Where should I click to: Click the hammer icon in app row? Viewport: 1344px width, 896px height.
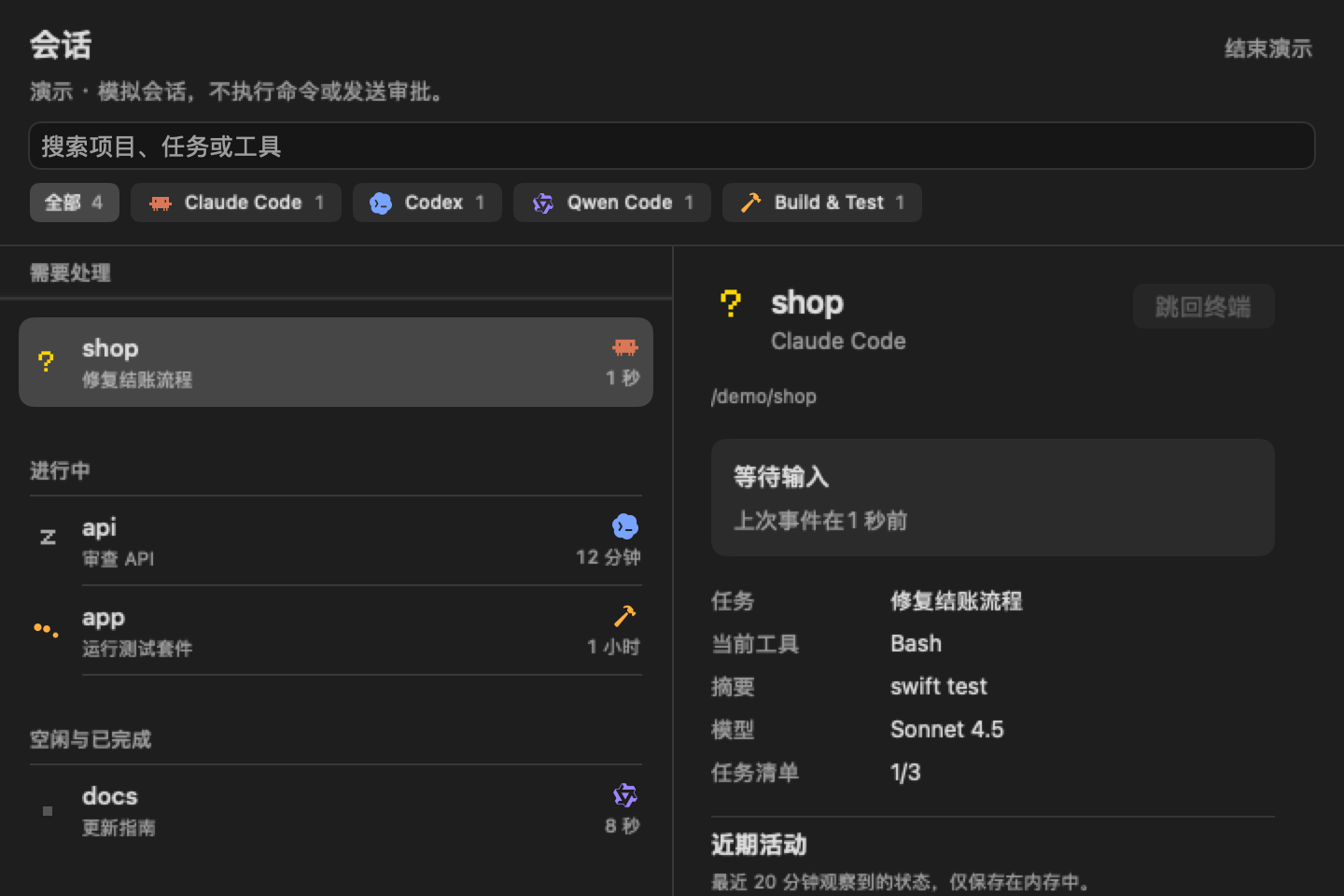click(x=624, y=616)
